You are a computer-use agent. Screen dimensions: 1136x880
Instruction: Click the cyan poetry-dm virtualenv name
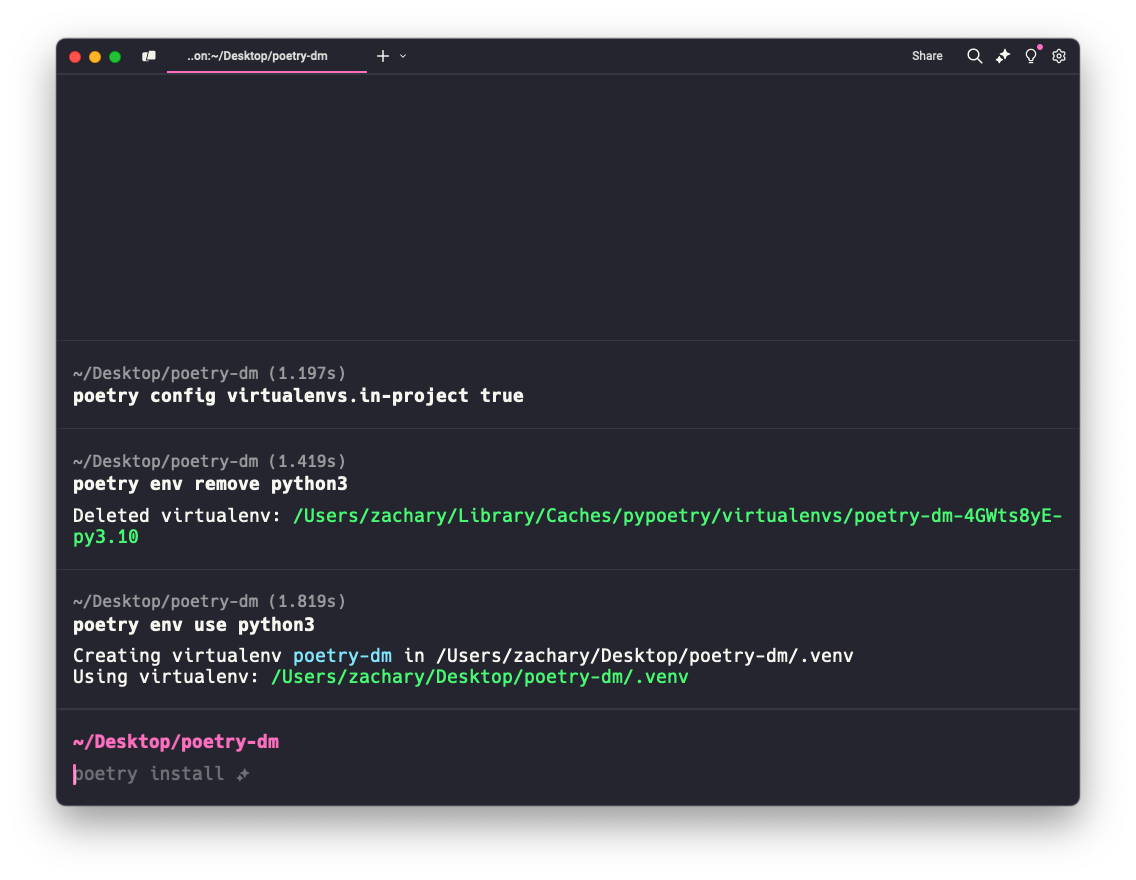tap(343, 656)
